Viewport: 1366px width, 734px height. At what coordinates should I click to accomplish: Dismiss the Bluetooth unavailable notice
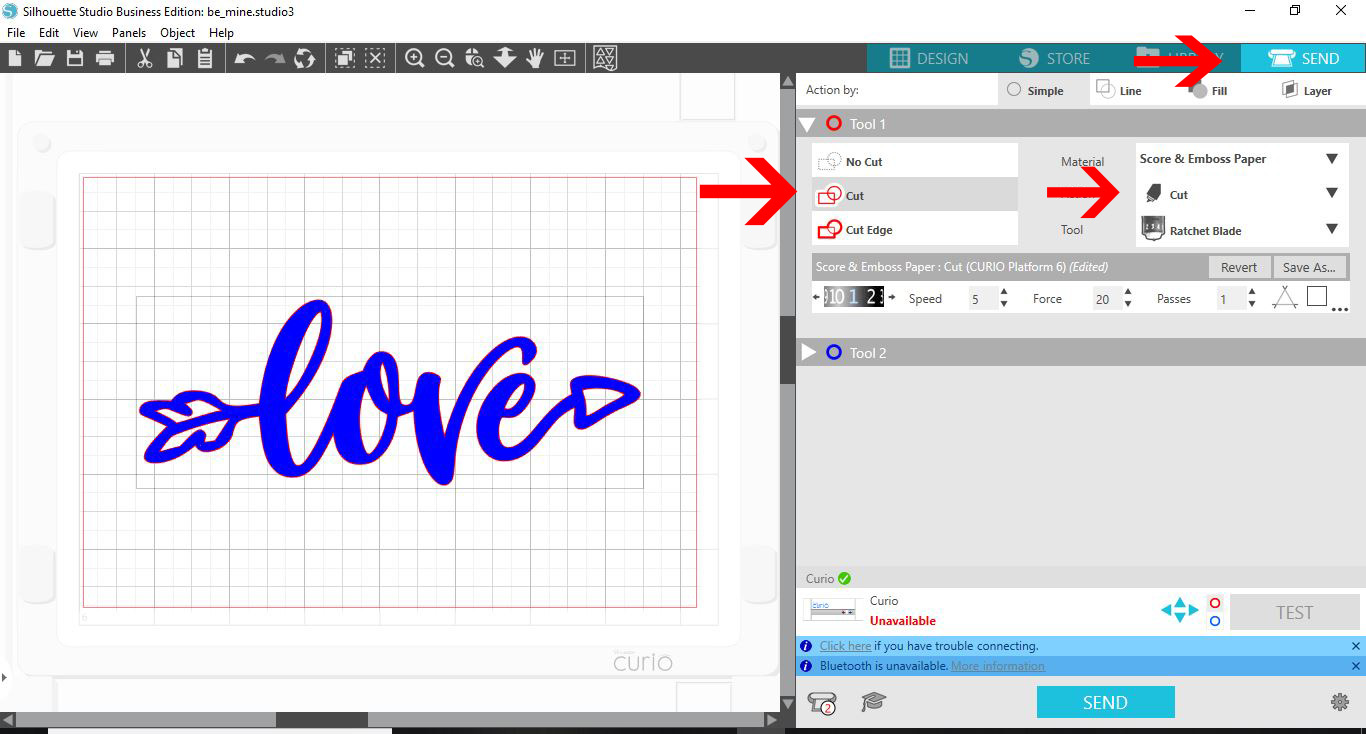[1356, 665]
